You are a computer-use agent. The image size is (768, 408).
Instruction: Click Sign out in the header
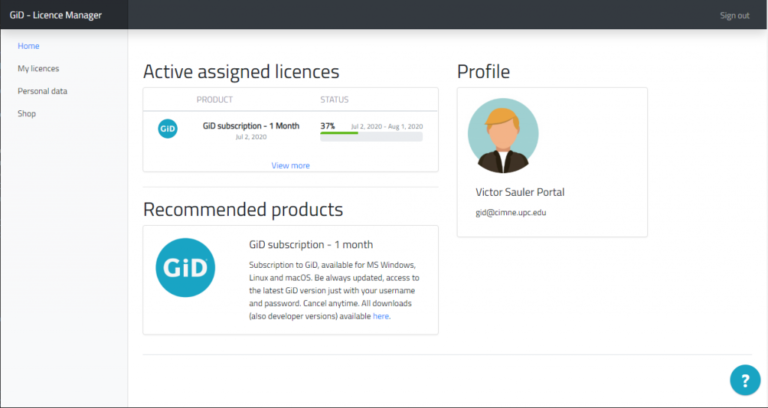point(734,15)
